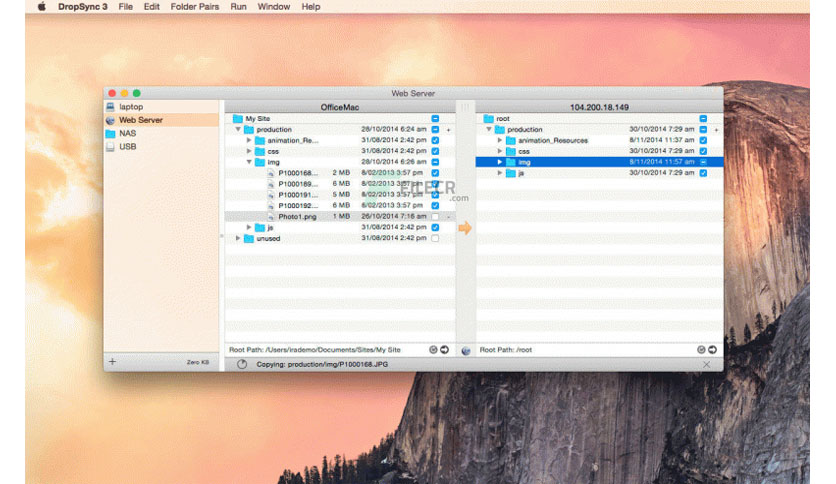Click the NAS folder icon in sidebar
Screen dimensions: 836x484
110,133
